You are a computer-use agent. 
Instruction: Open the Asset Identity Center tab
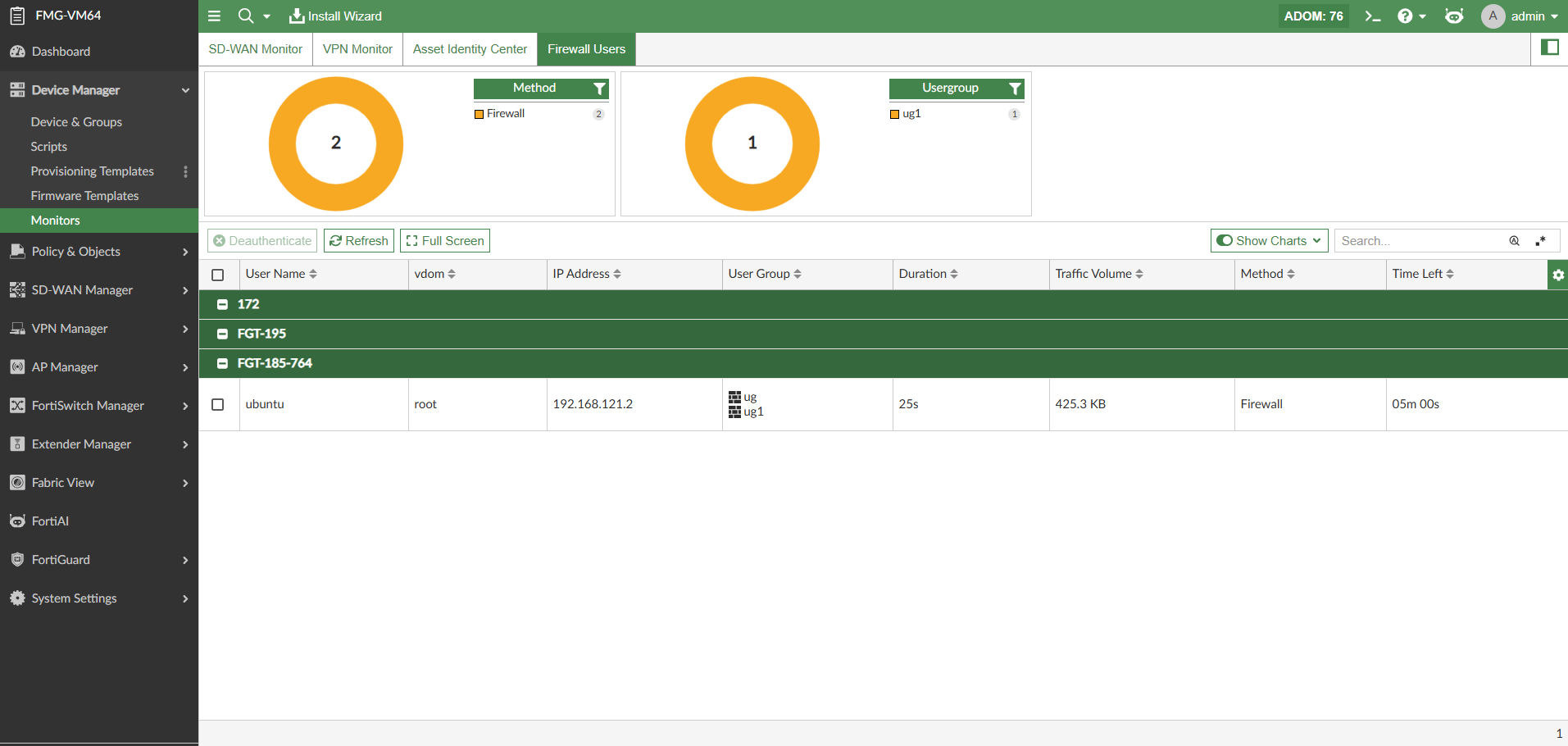[x=470, y=49]
